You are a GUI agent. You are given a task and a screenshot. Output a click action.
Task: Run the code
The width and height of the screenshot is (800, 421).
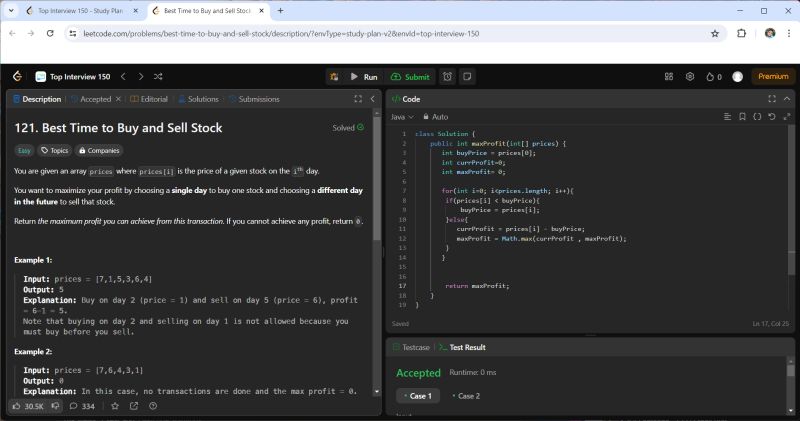tap(364, 77)
